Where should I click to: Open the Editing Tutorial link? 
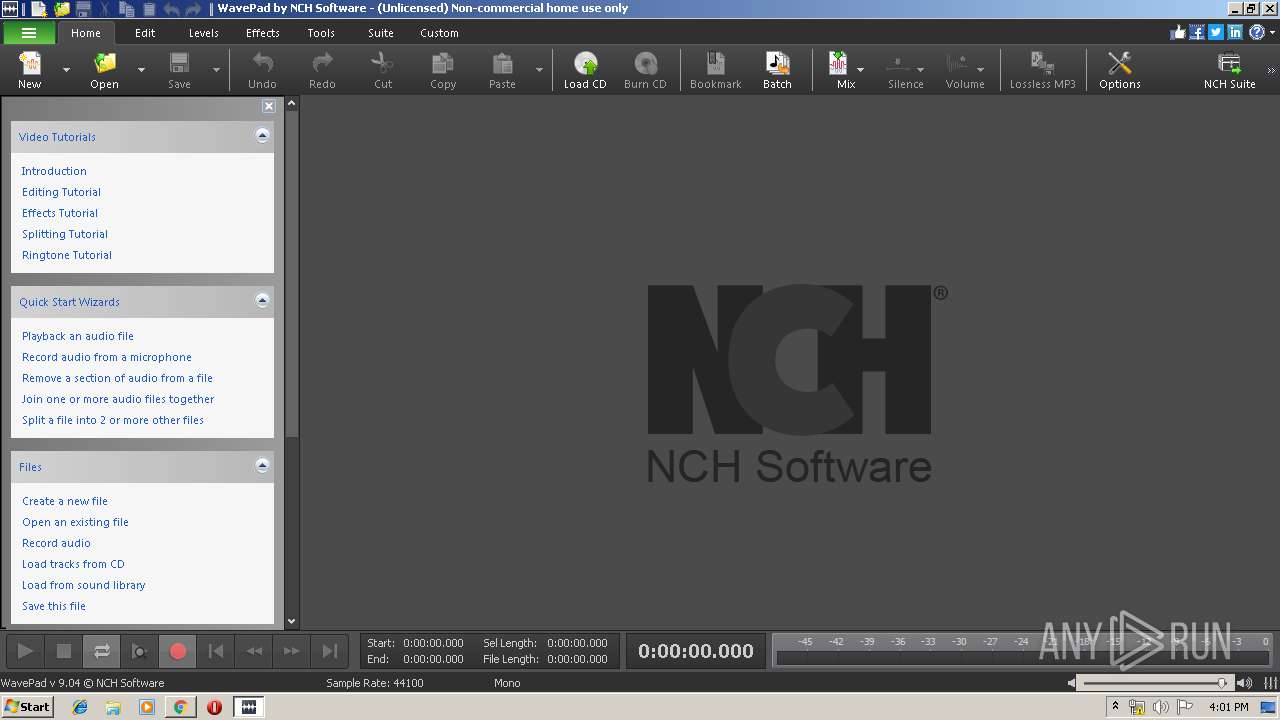61,192
